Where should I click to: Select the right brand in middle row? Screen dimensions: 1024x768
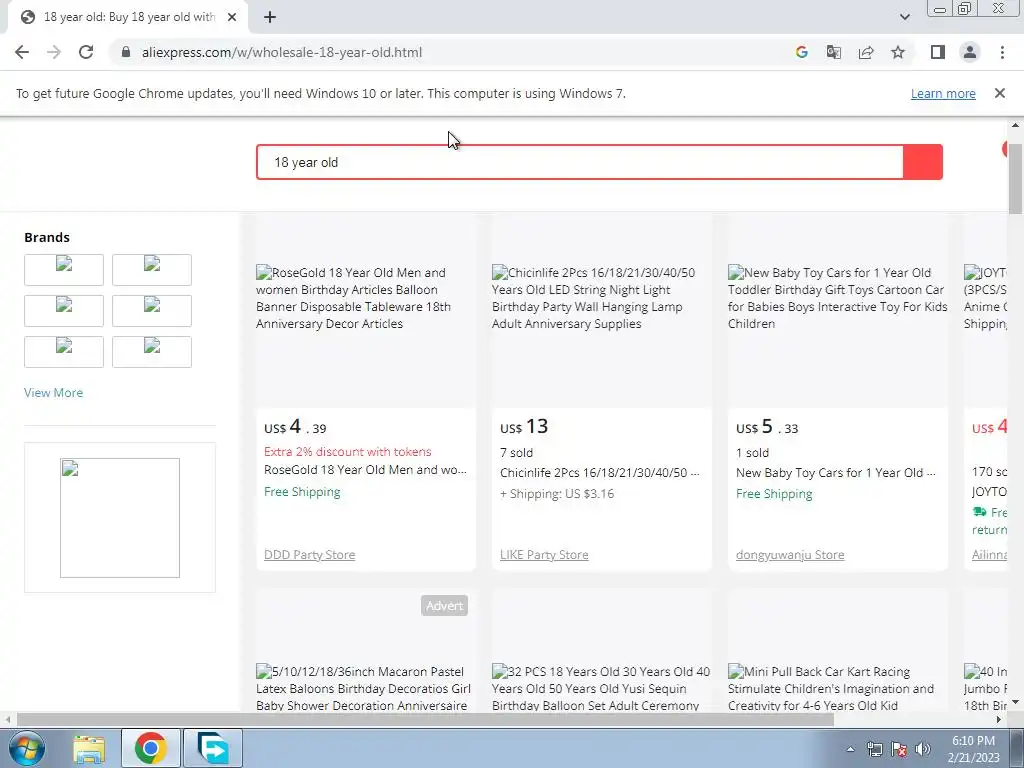pos(152,311)
